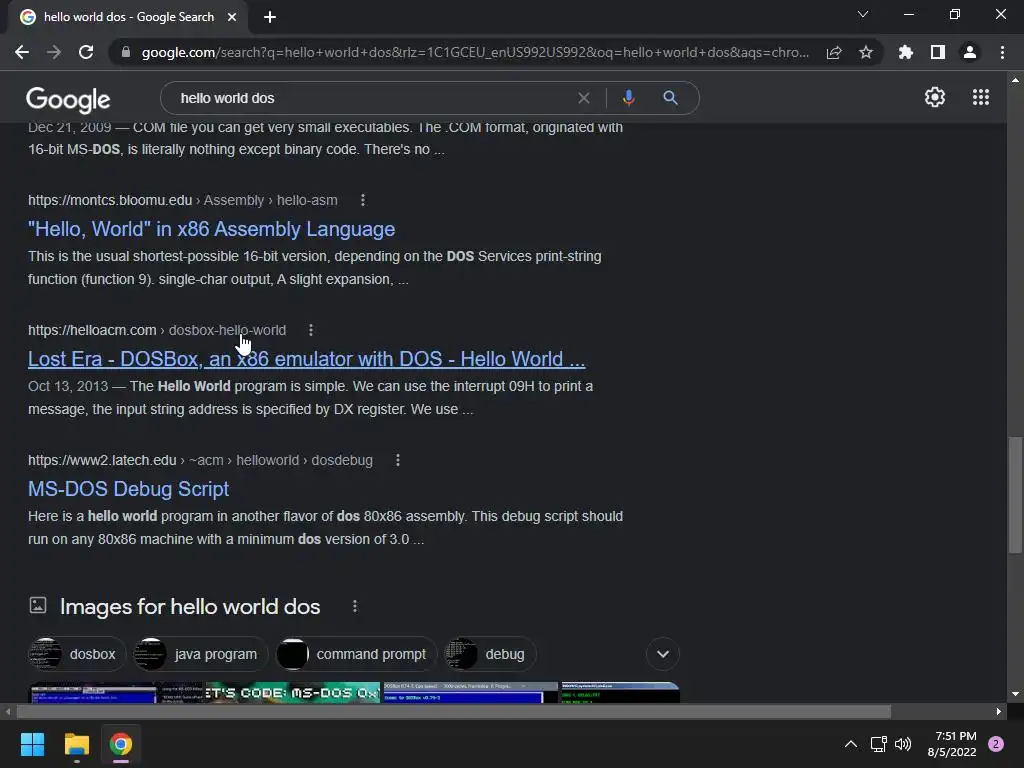Open File Explorer from the taskbar
Image resolution: width=1024 pixels, height=768 pixels.
76,744
